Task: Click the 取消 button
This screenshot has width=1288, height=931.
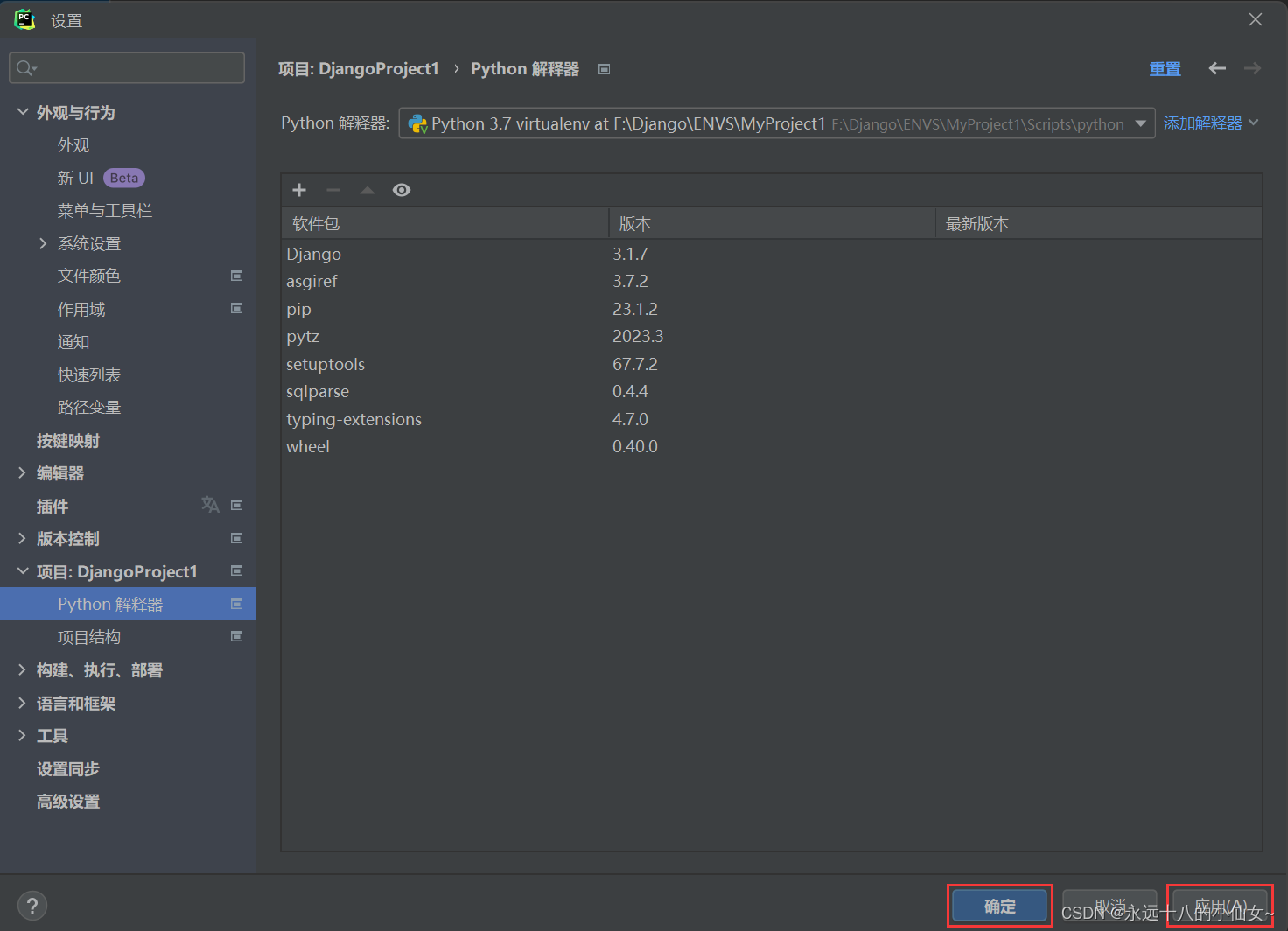Action: point(1110,906)
